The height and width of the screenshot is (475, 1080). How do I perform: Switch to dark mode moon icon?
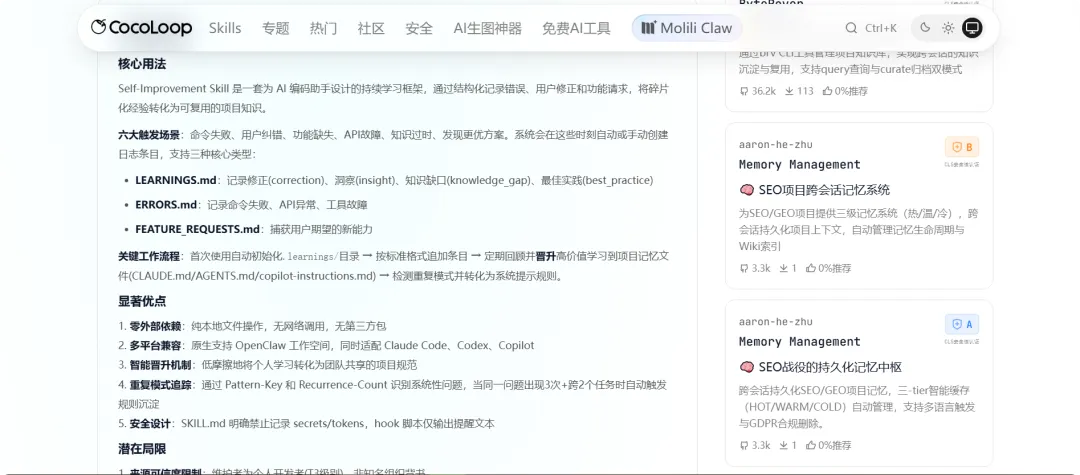(925, 28)
